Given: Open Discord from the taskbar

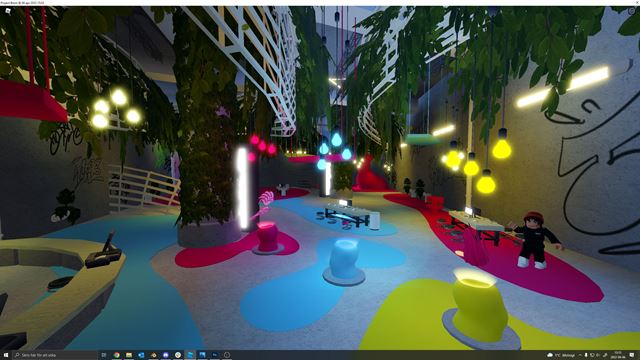Looking at the screenshot, I should (x=166, y=355).
